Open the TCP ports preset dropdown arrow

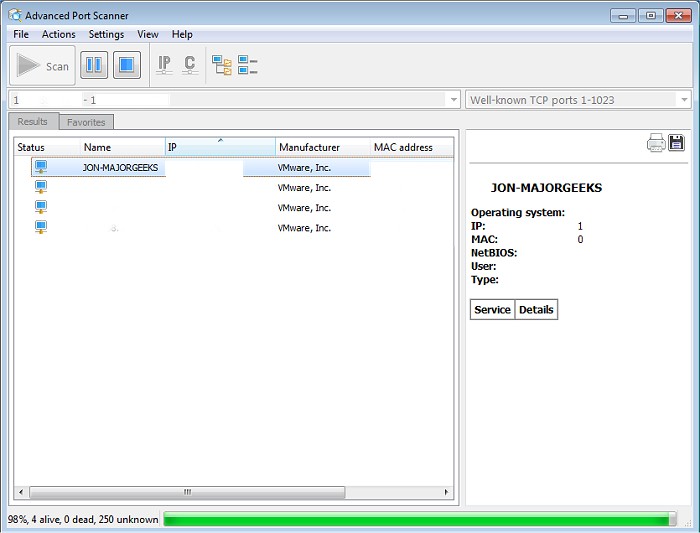coord(684,100)
